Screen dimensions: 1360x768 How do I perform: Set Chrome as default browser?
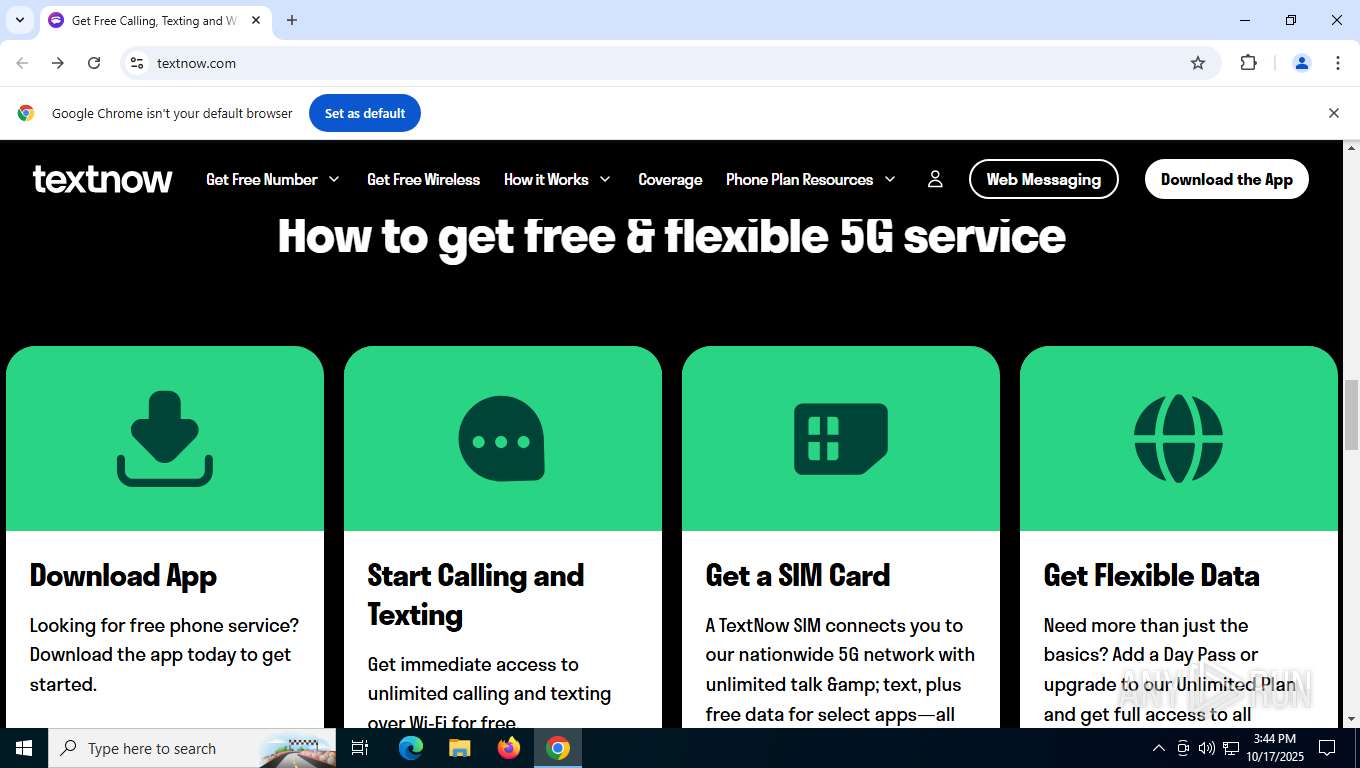[x=365, y=113]
